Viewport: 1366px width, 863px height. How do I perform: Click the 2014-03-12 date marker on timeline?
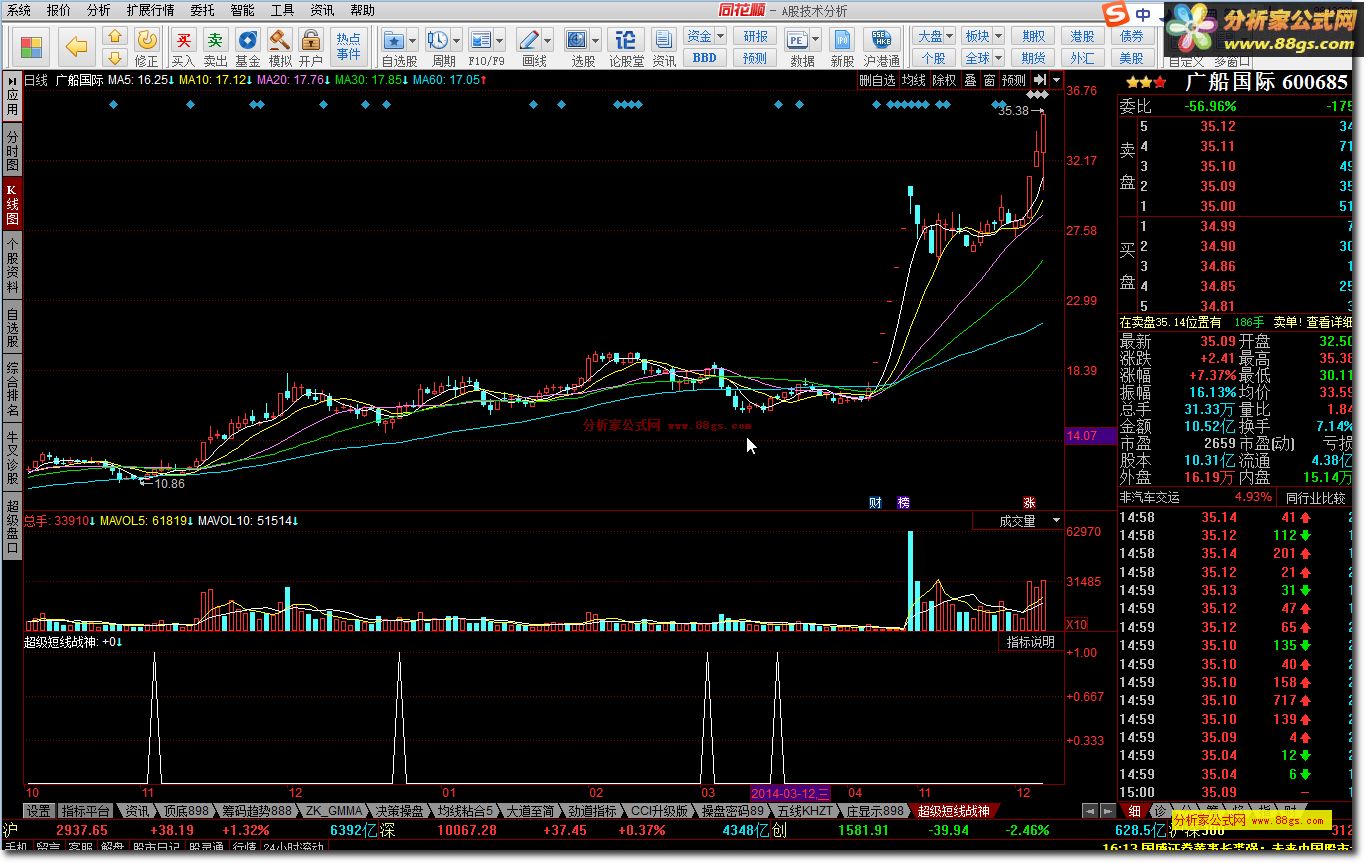coord(790,792)
